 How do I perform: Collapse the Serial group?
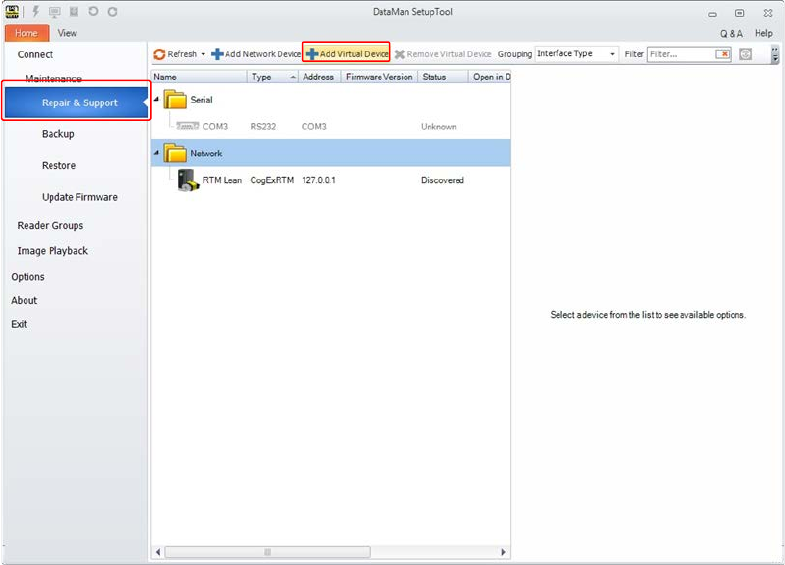pos(157,100)
